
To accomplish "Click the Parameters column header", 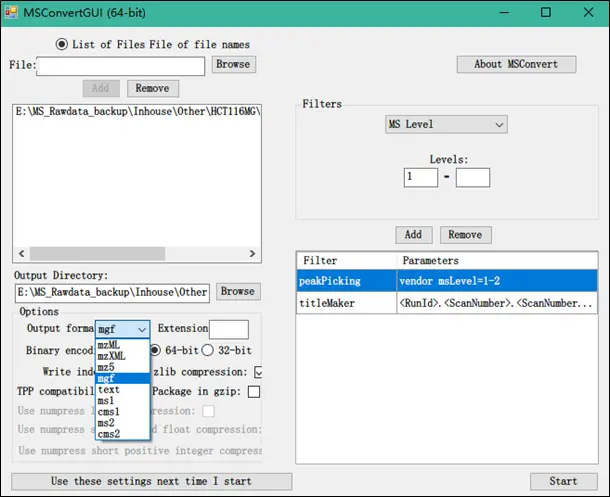I will click(497, 261).
